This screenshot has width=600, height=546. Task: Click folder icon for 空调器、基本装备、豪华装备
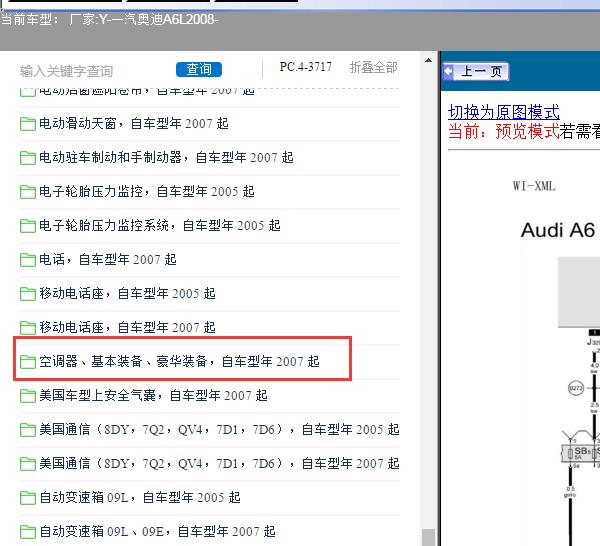(x=28, y=362)
